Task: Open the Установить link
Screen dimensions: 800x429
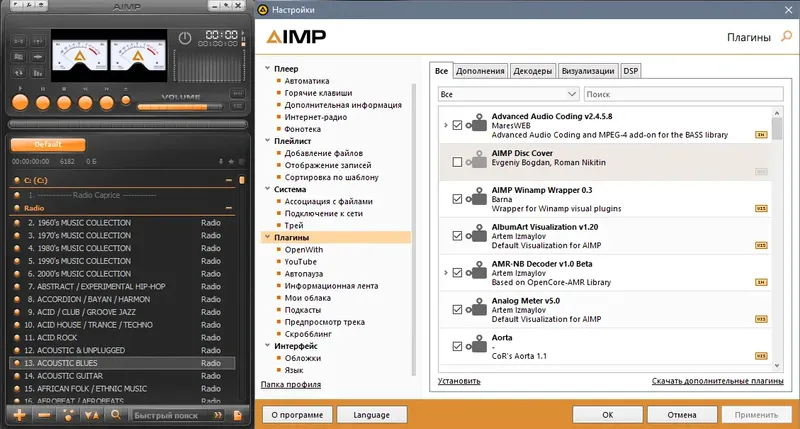Action: (459, 381)
